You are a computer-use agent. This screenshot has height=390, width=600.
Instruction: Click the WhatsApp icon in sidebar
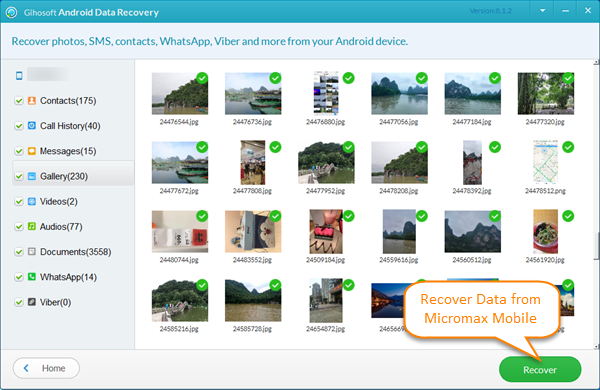click(32, 277)
